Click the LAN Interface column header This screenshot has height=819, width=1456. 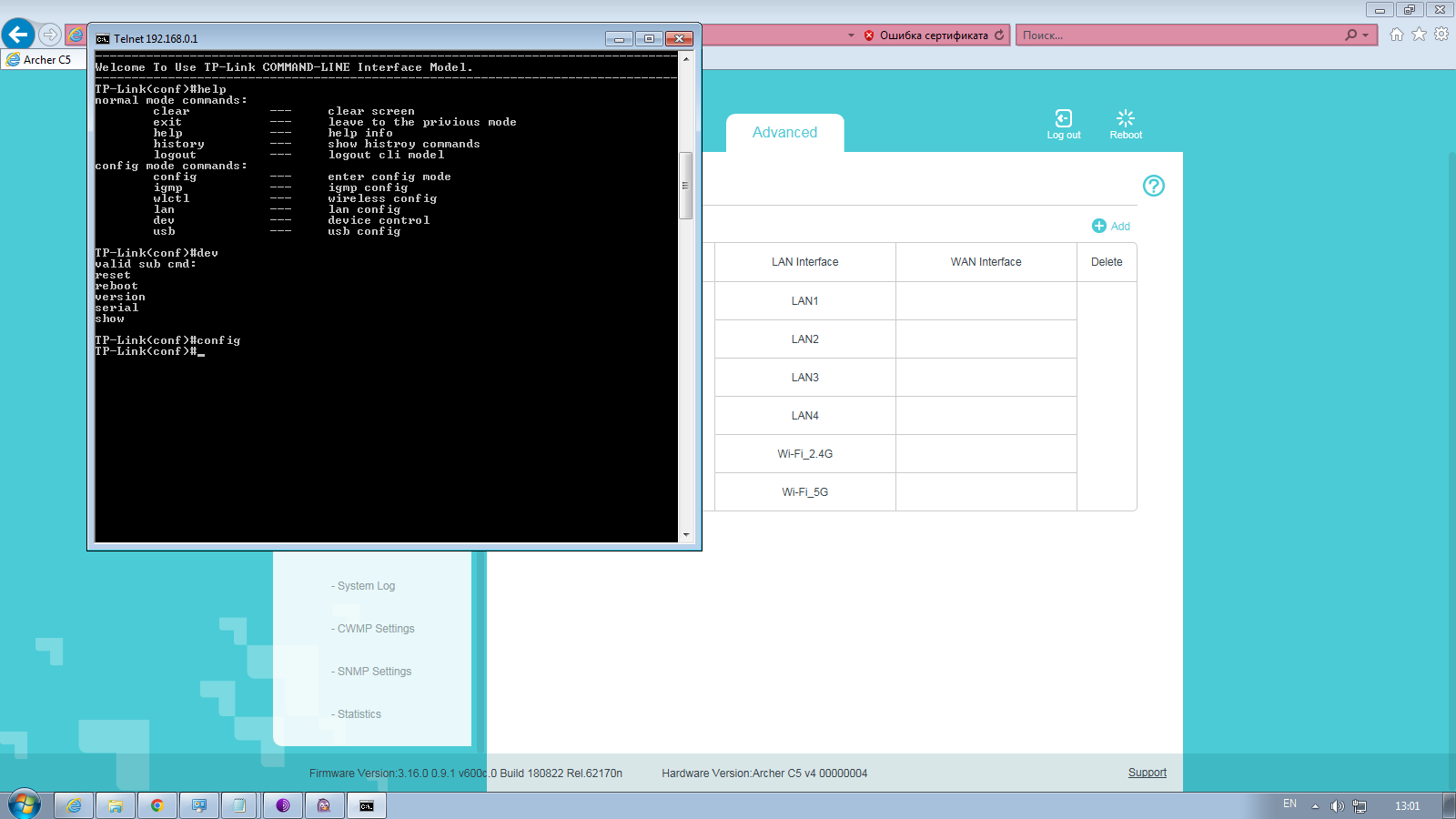point(805,262)
